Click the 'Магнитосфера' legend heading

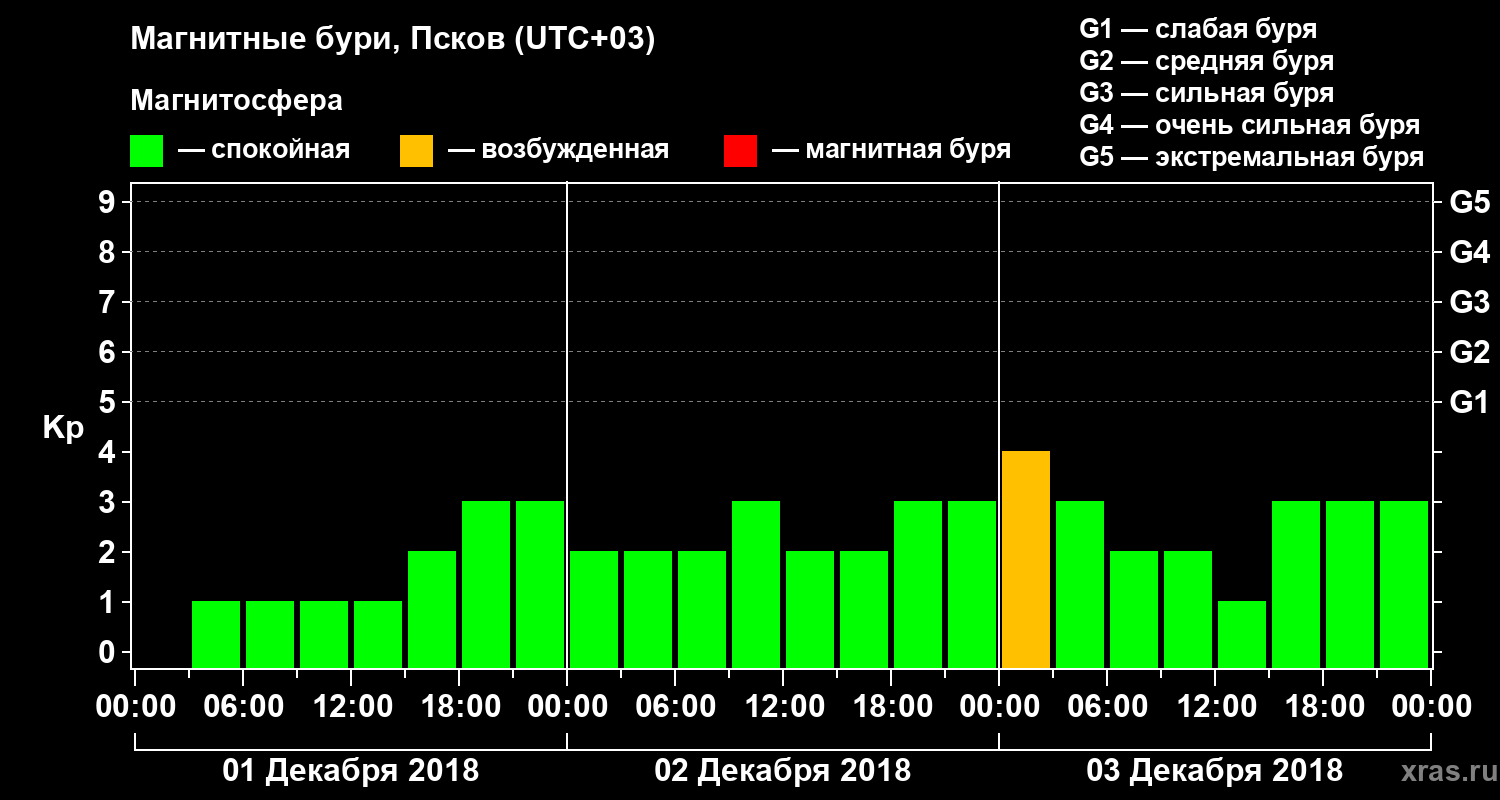point(236,101)
